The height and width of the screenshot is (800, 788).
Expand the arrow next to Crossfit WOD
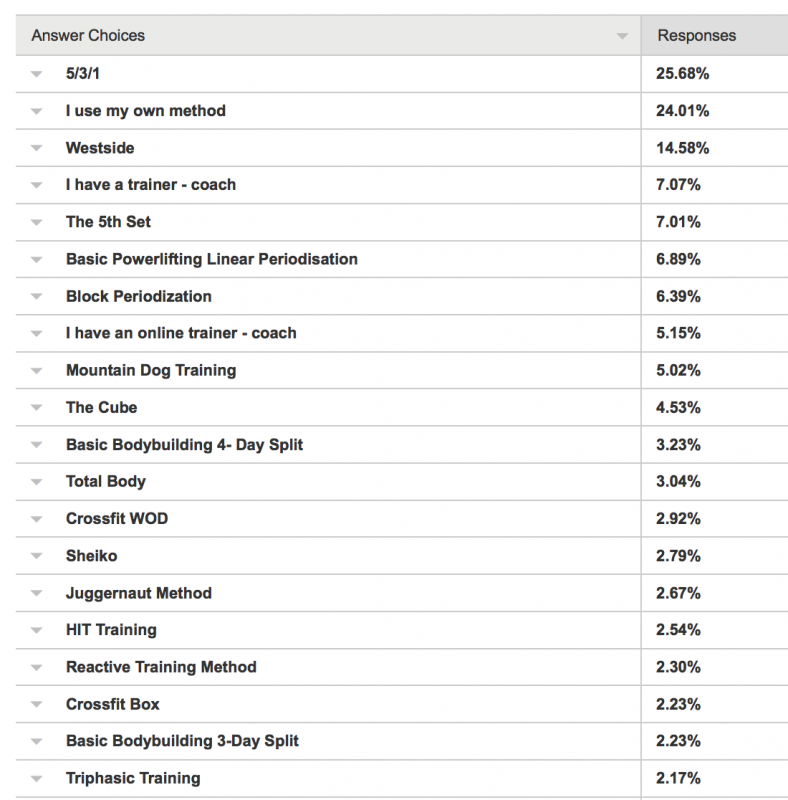[x=36, y=519]
